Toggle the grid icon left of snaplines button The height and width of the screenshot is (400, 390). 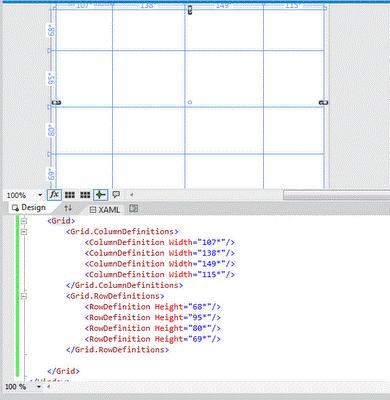point(85,195)
